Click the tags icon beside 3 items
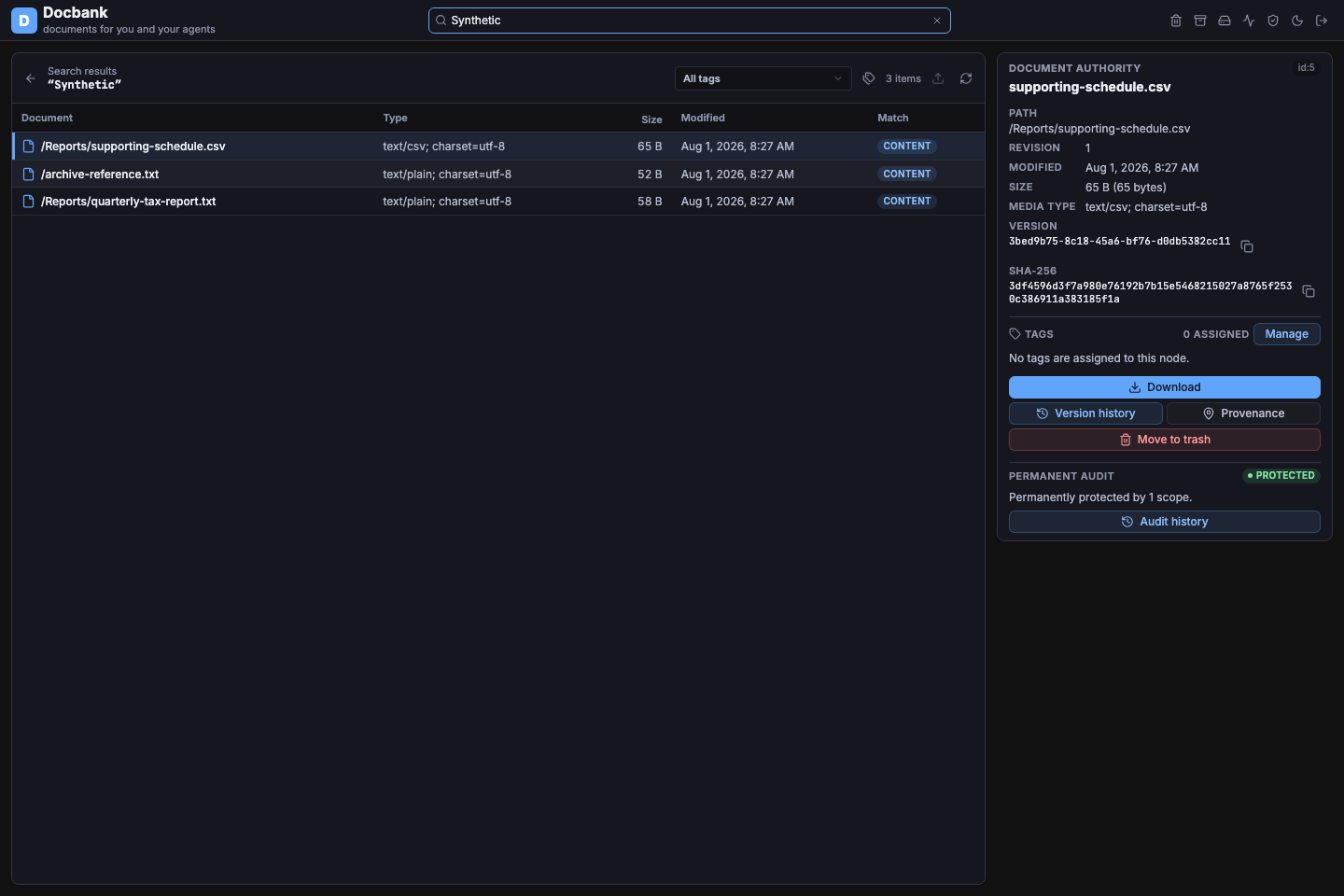 [869, 78]
